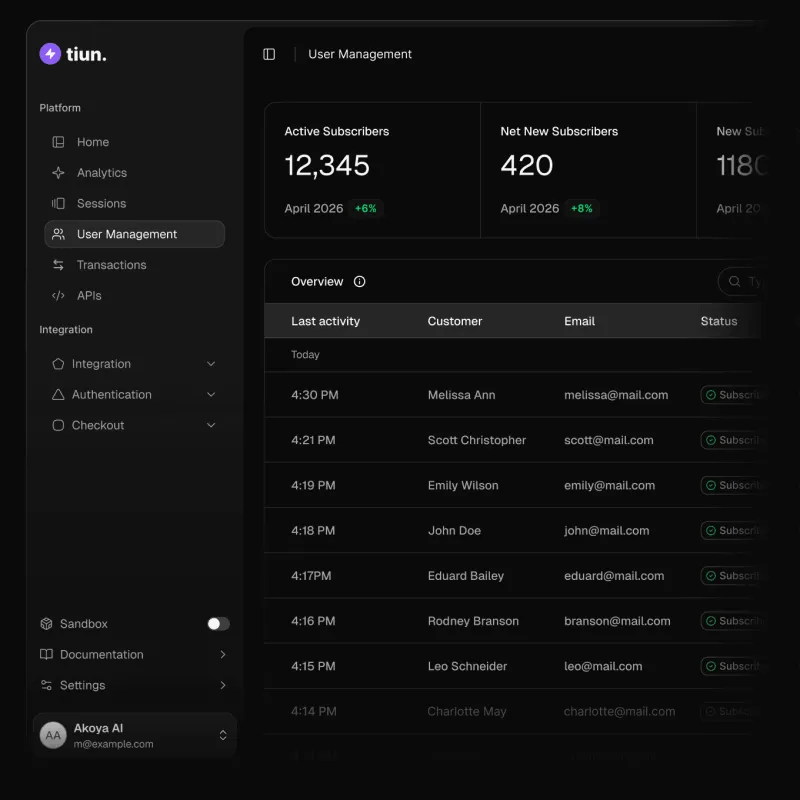The height and width of the screenshot is (800, 800).
Task: Select customer Charlotte May
Action: tap(467, 711)
